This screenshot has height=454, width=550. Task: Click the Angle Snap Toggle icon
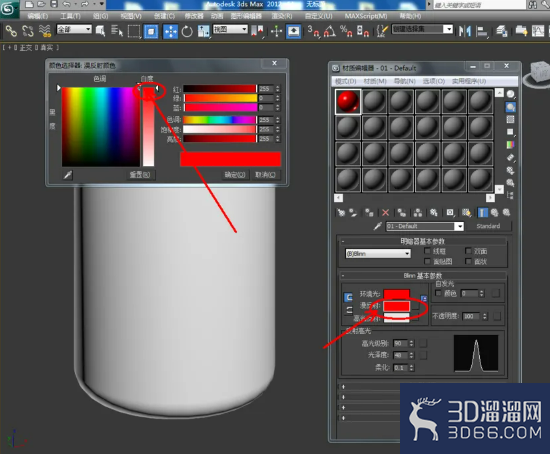tap(330, 31)
